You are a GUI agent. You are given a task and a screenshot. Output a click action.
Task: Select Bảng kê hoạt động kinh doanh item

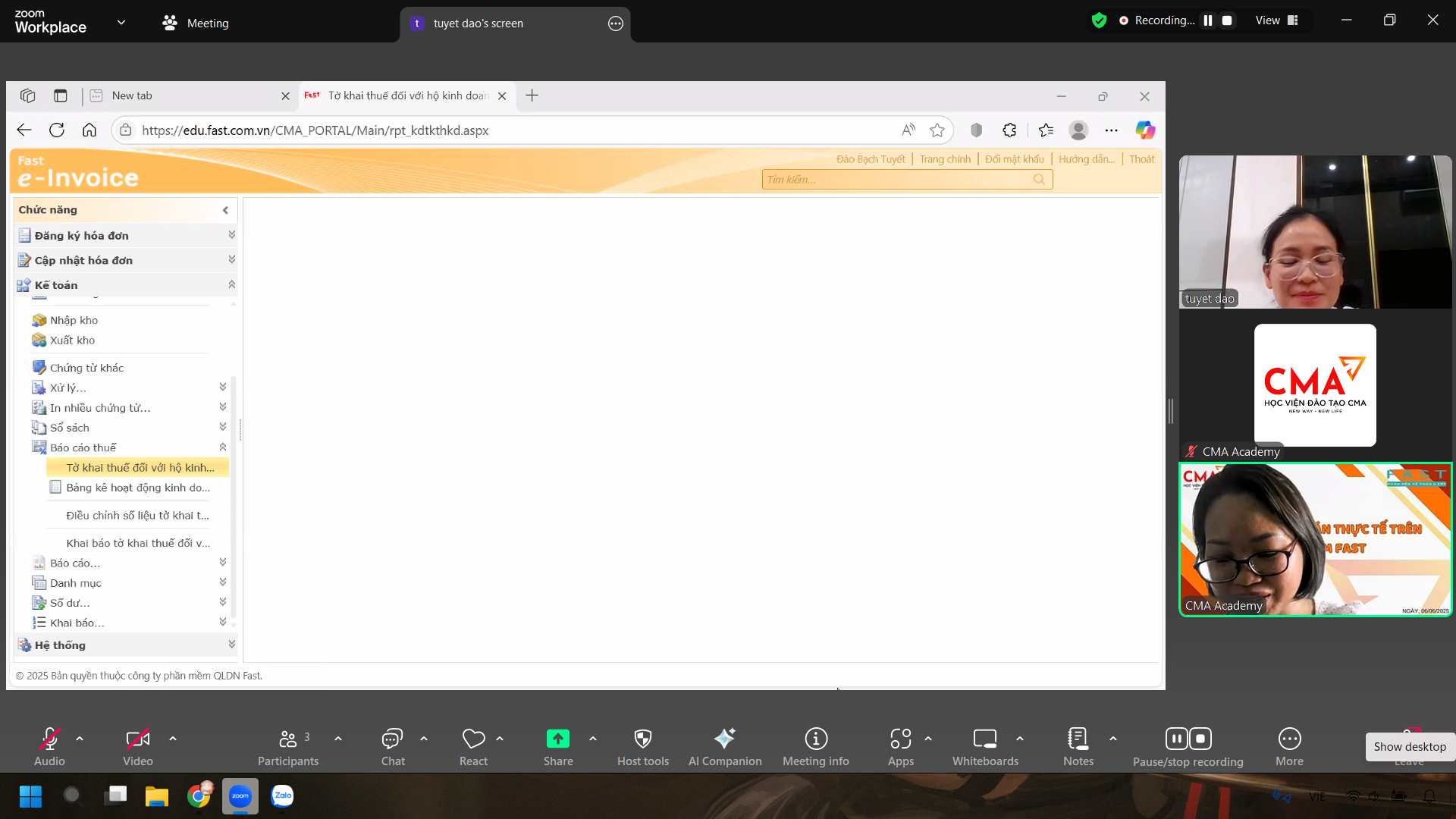click(x=137, y=488)
